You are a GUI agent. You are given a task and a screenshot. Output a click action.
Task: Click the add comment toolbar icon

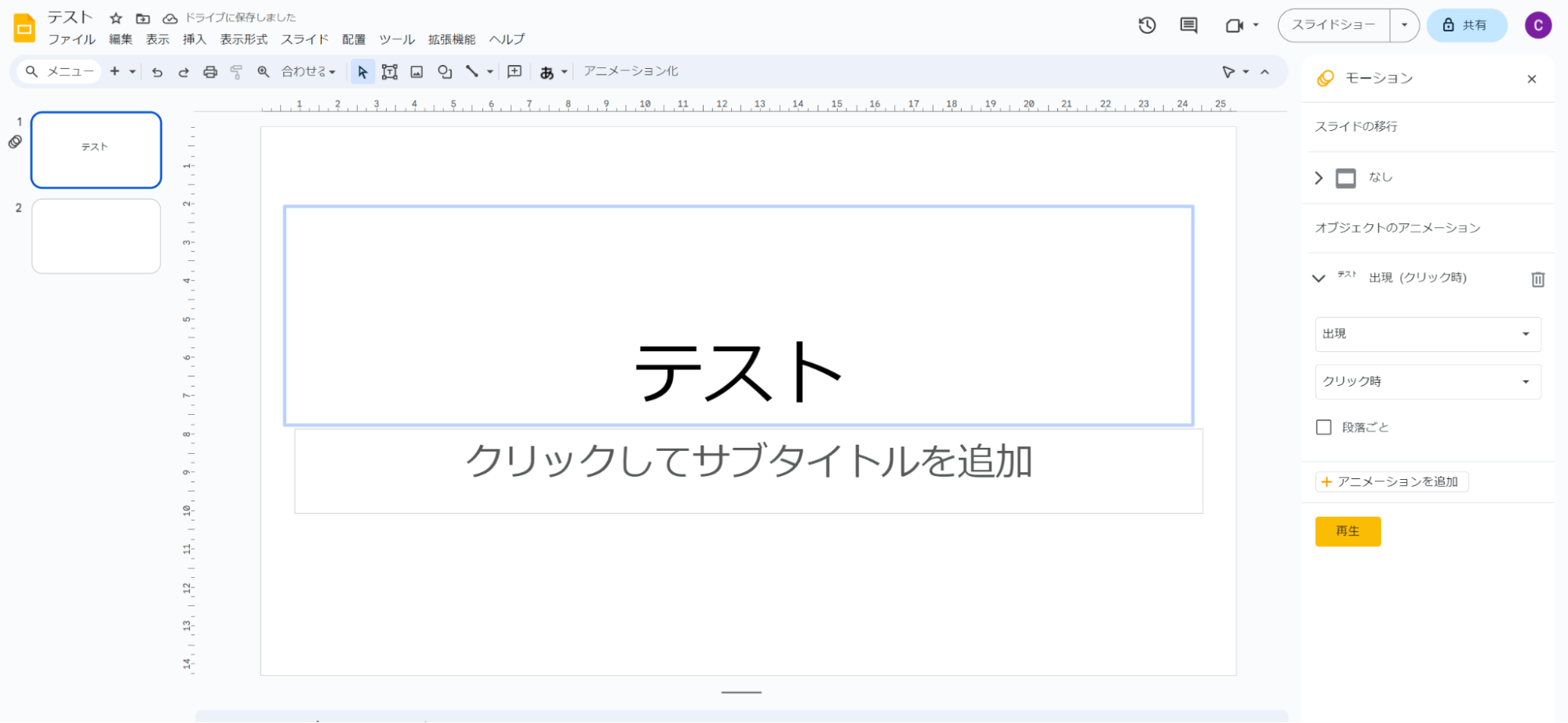515,72
